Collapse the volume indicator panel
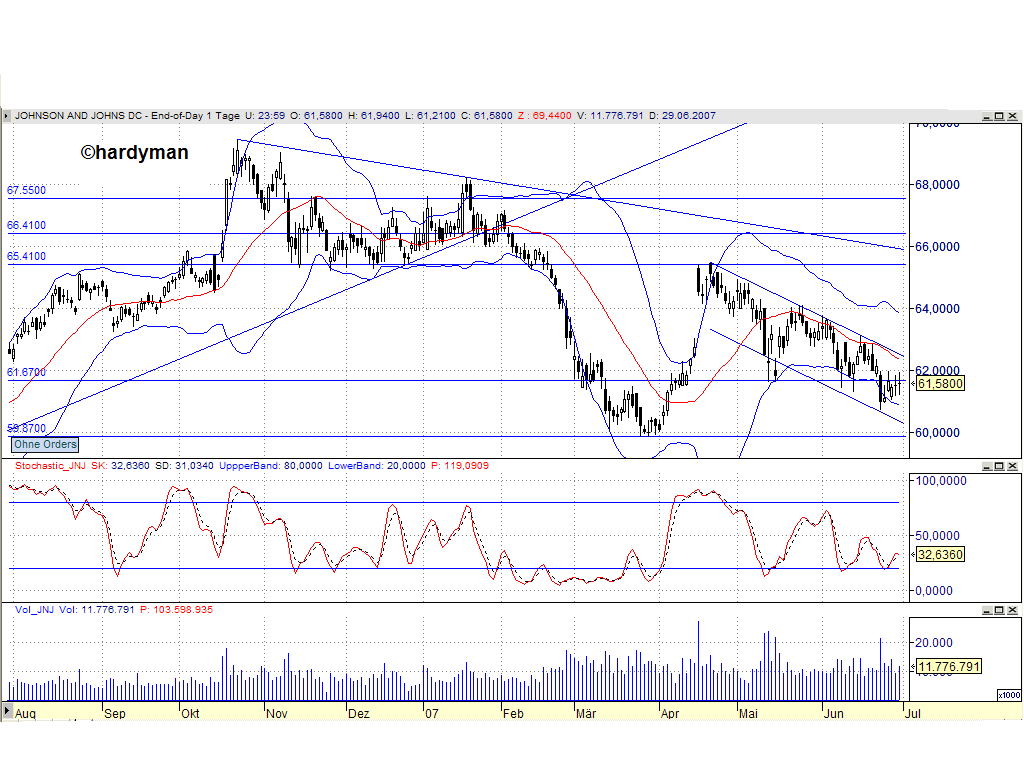 (x=986, y=608)
